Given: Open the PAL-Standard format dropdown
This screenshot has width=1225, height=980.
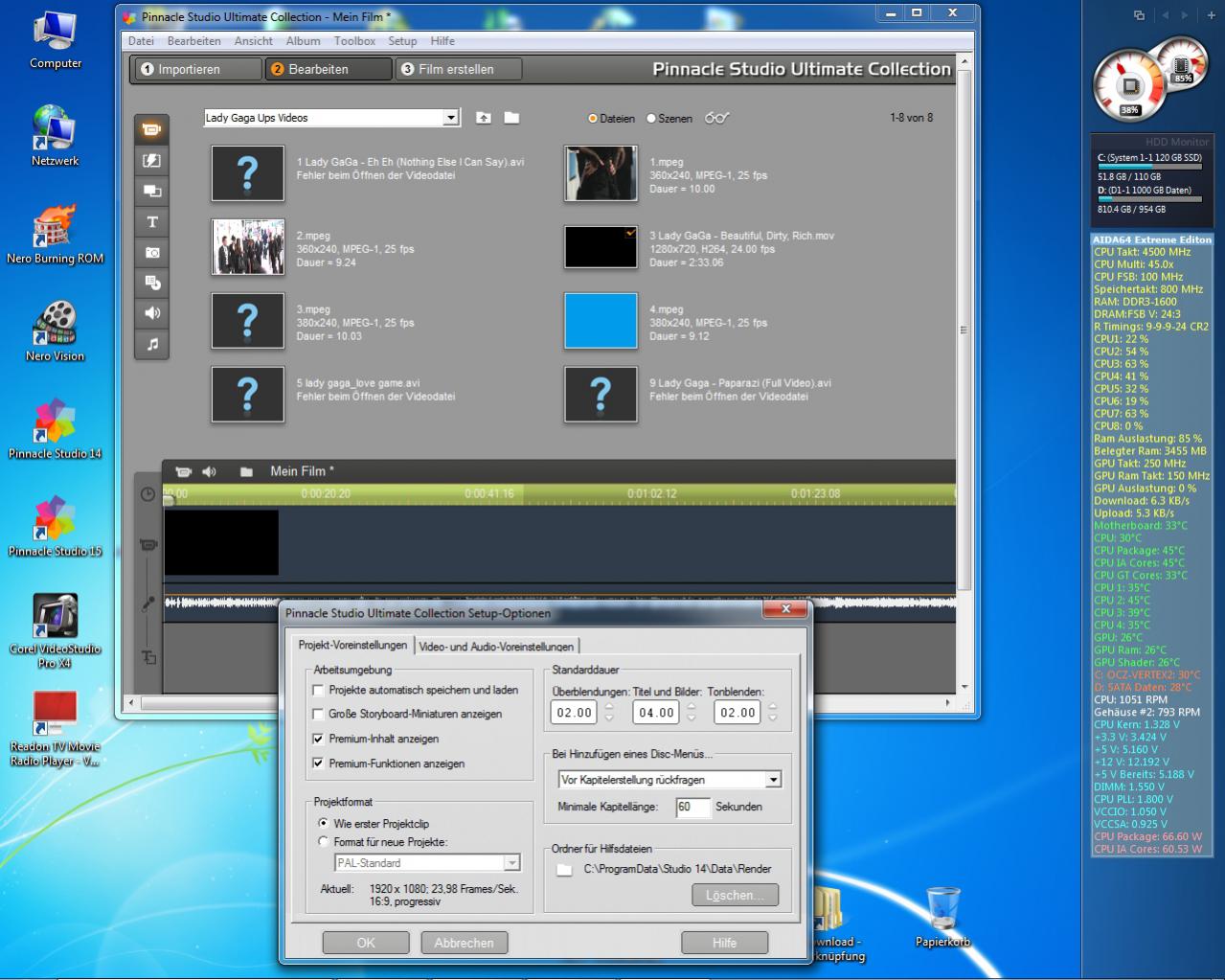Looking at the screenshot, I should tap(512, 863).
